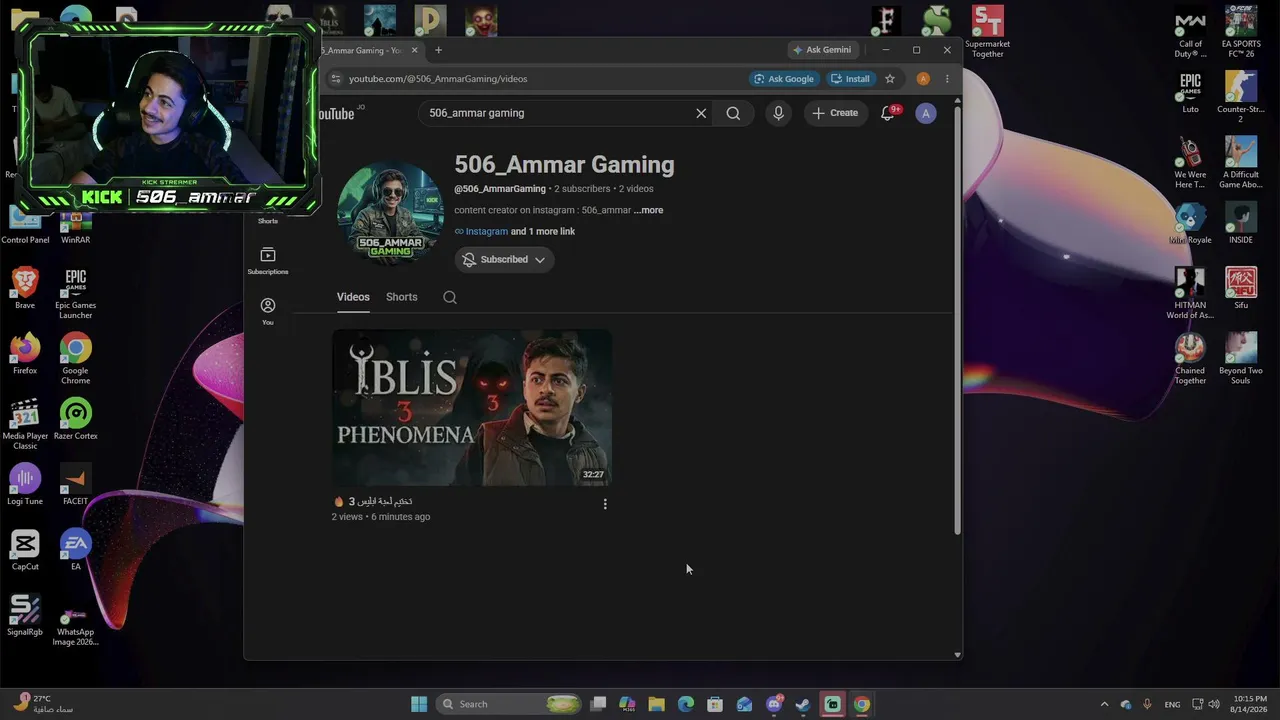Switch input language via ENG indicator
Image resolution: width=1280 pixels, height=720 pixels.
click(x=1172, y=704)
